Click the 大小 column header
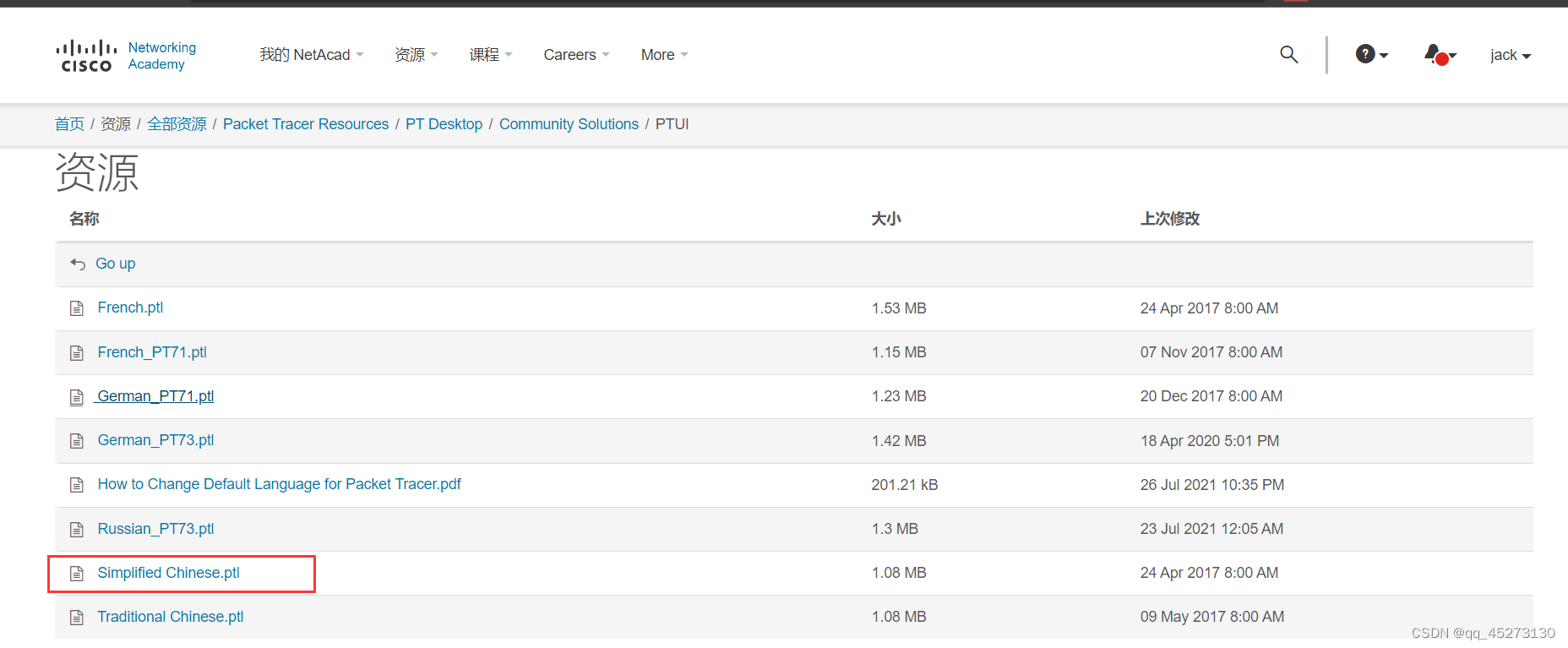This screenshot has height=648, width=1568. pyautogui.click(x=886, y=219)
